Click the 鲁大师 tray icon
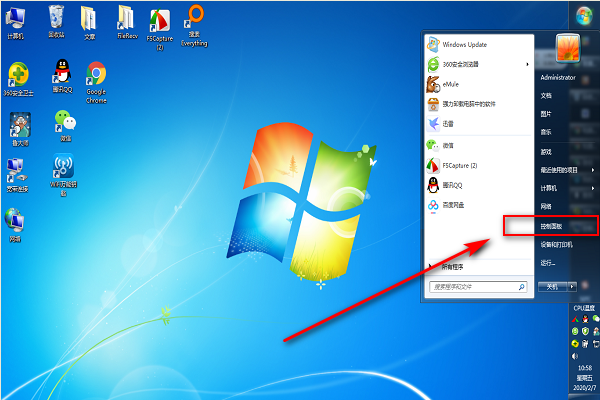The width and height of the screenshot is (600, 400). (x=596, y=331)
